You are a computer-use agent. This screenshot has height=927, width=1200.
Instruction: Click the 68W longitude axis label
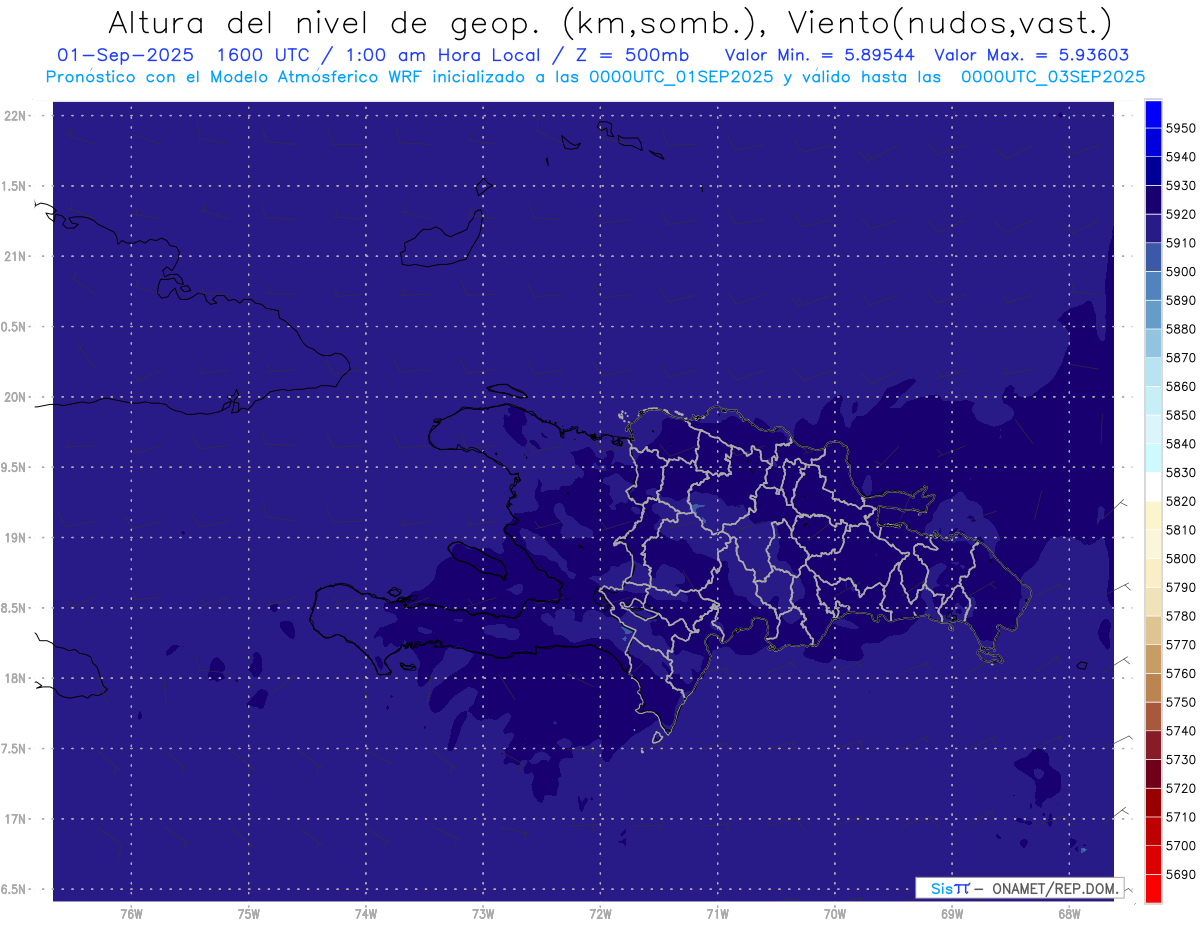[x=1069, y=915]
